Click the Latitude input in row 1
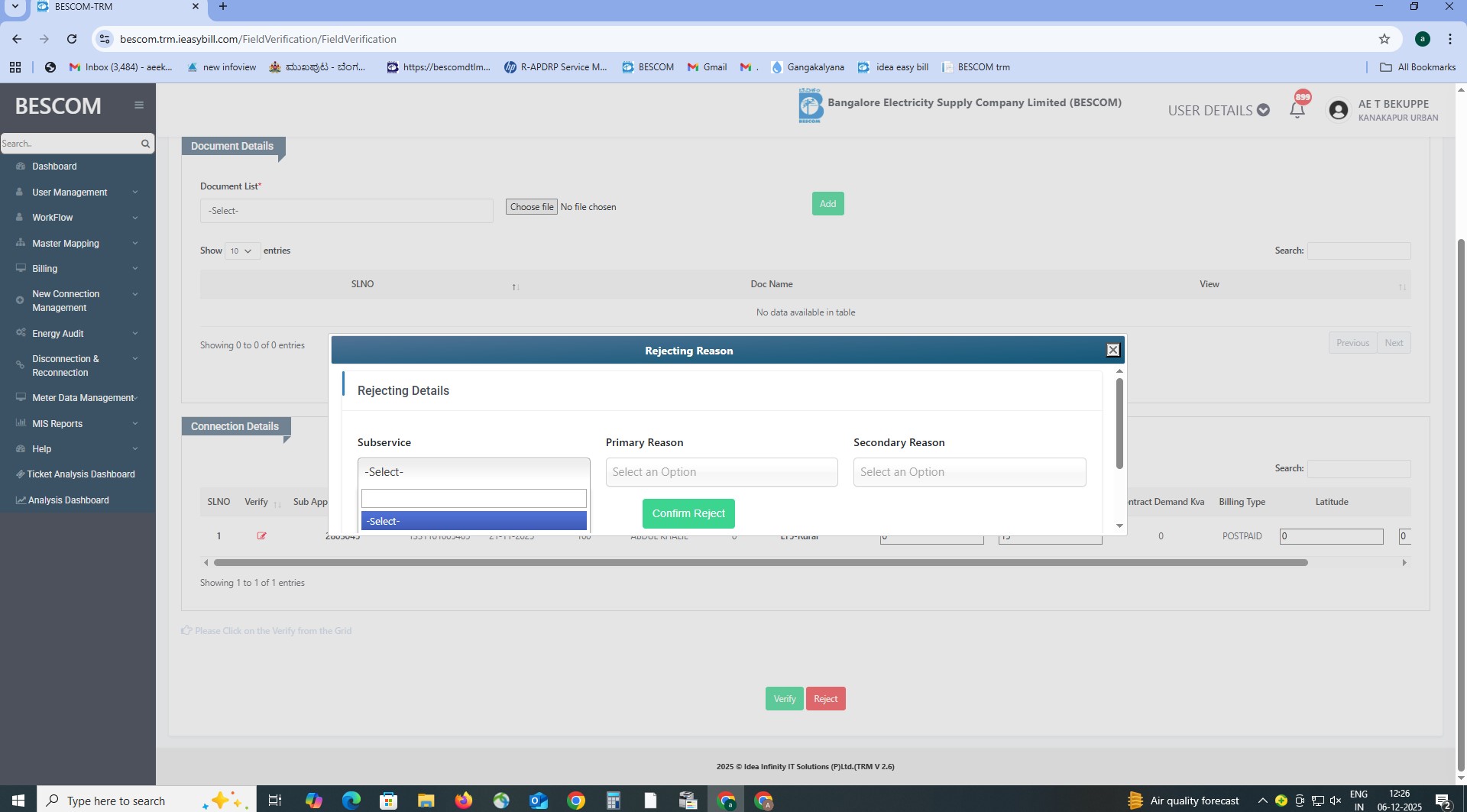This screenshot has height=812, width=1467. [1332, 536]
